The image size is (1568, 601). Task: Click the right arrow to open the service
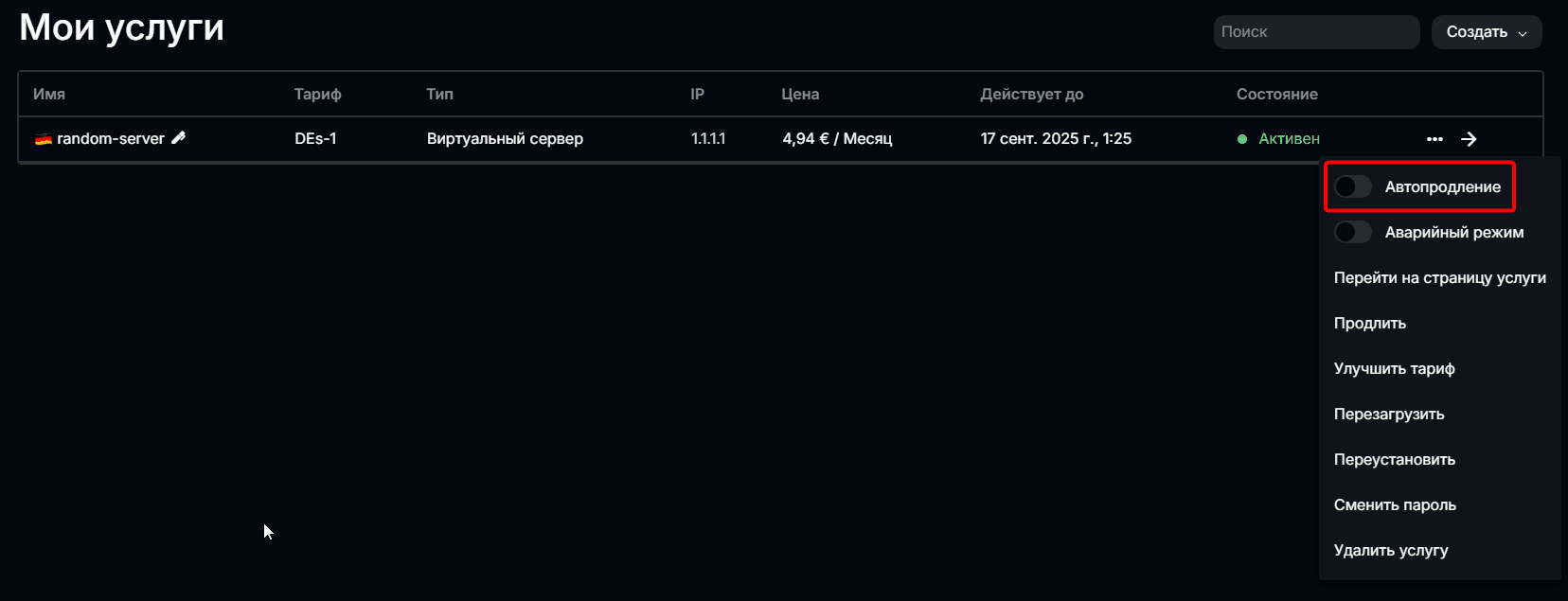(1469, 139)
